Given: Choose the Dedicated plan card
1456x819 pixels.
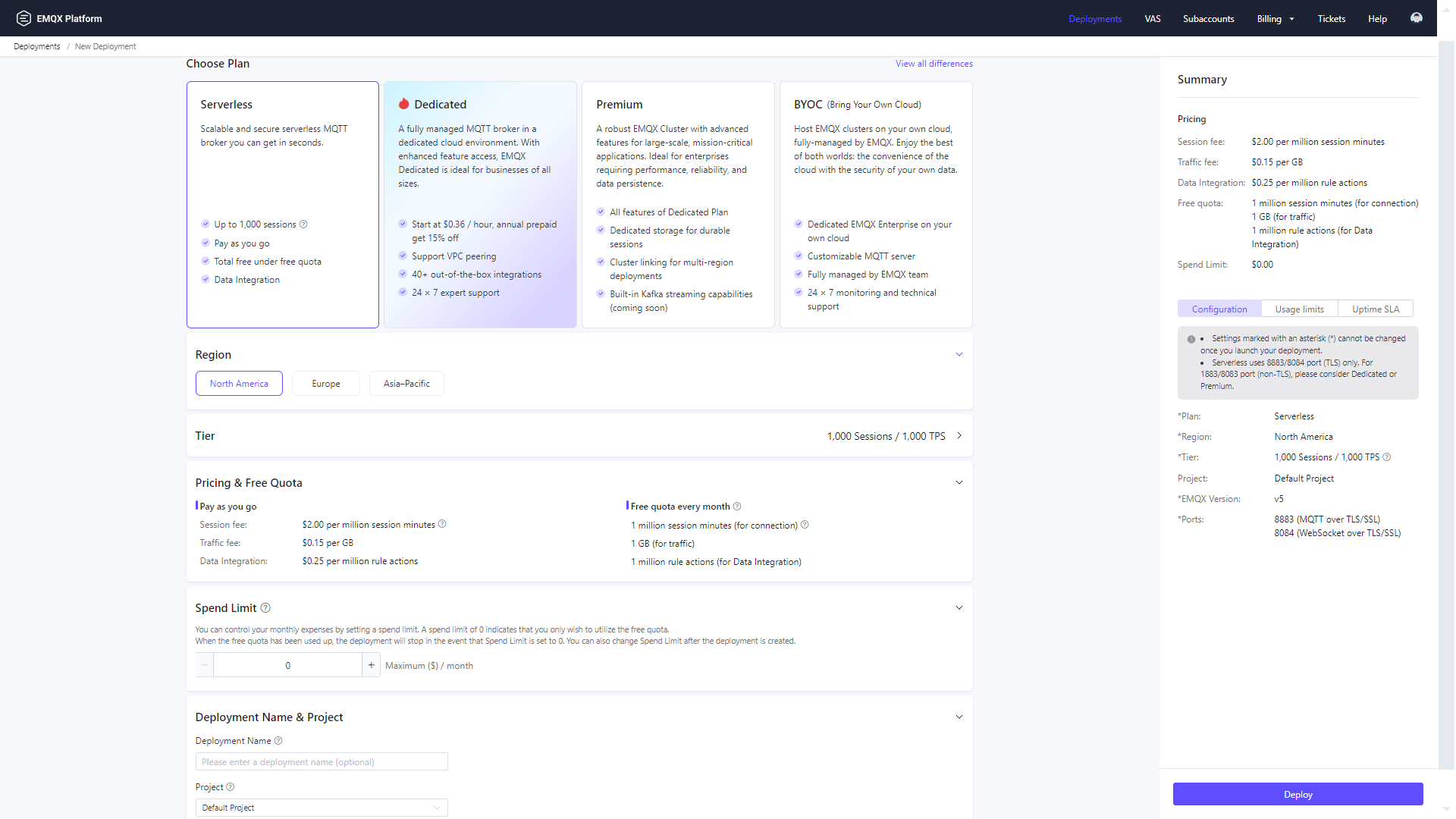Looking at the screenshot, I should coord(480,205).
